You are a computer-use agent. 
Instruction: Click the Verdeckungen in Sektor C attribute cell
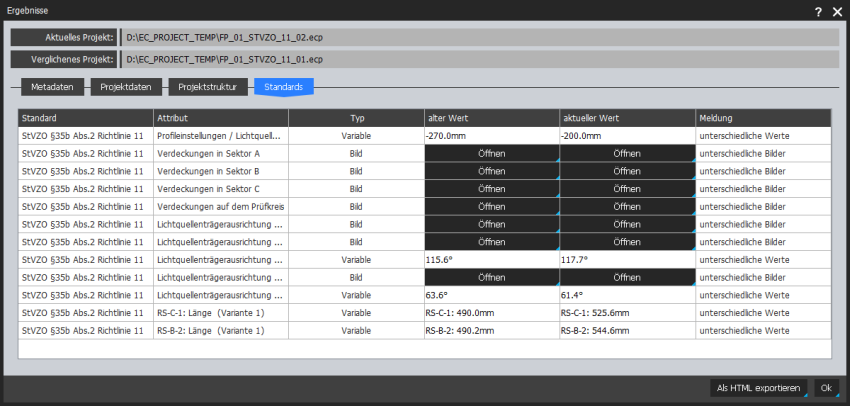coord(221,189)
